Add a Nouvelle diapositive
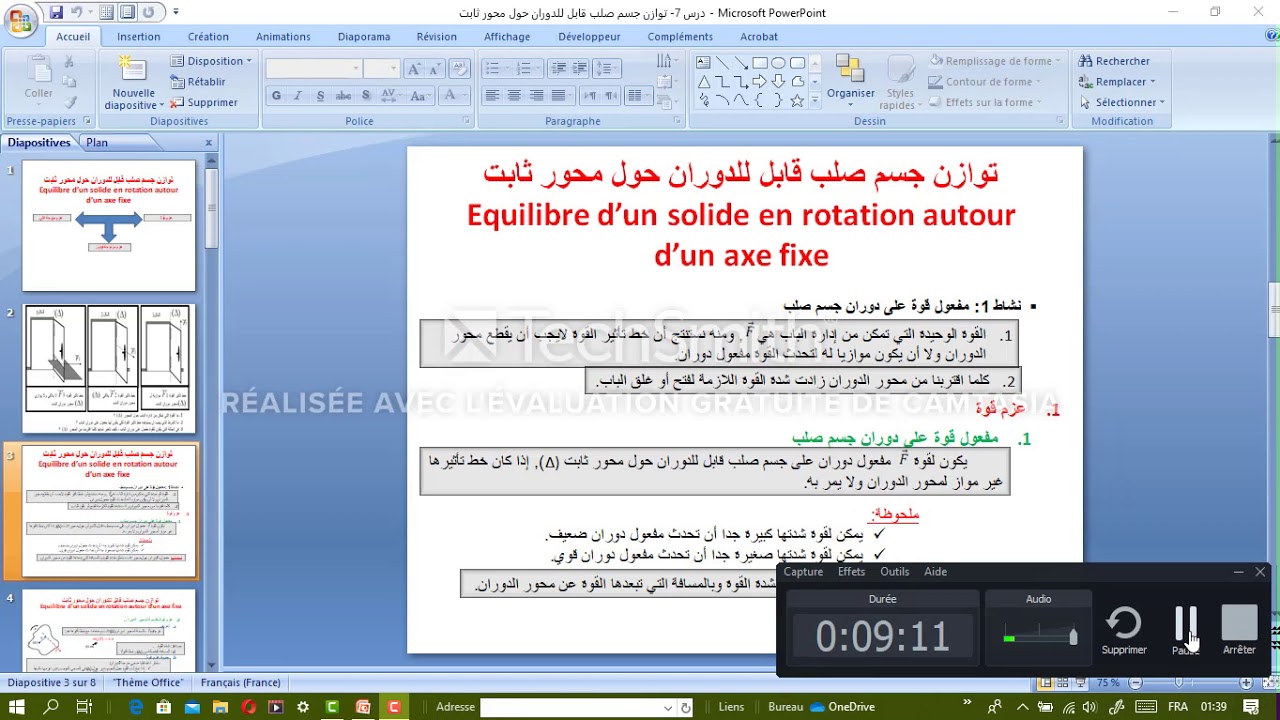This screenshot has width=1280, height=720. [x=133, y=82]
